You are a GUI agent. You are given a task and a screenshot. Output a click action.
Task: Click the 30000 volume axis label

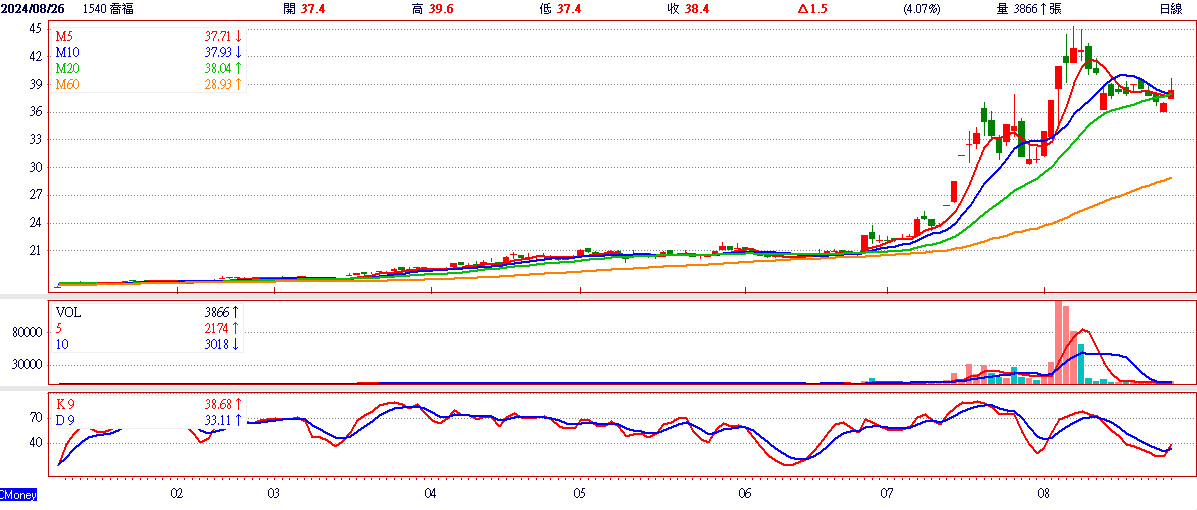28,365
